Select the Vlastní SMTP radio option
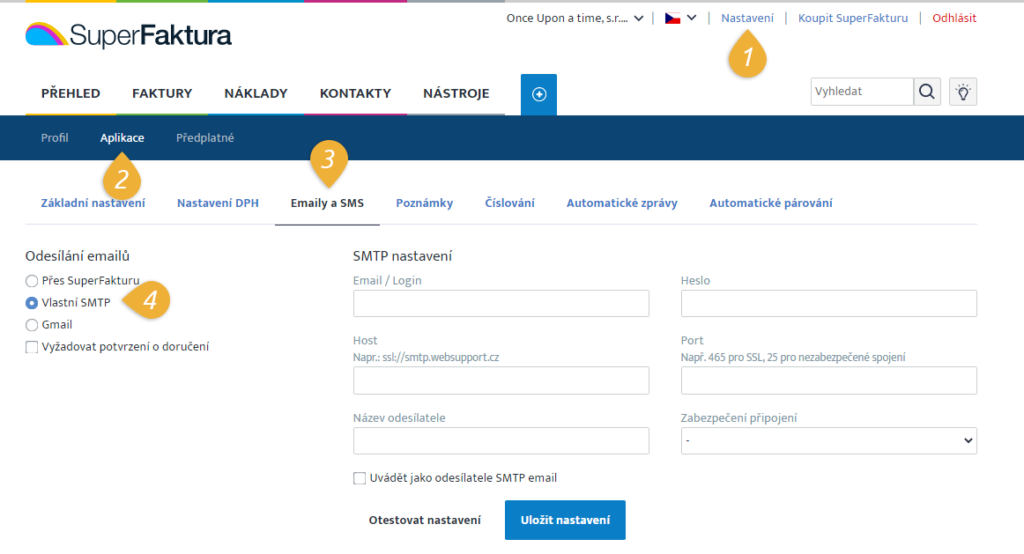 (31, 303)
